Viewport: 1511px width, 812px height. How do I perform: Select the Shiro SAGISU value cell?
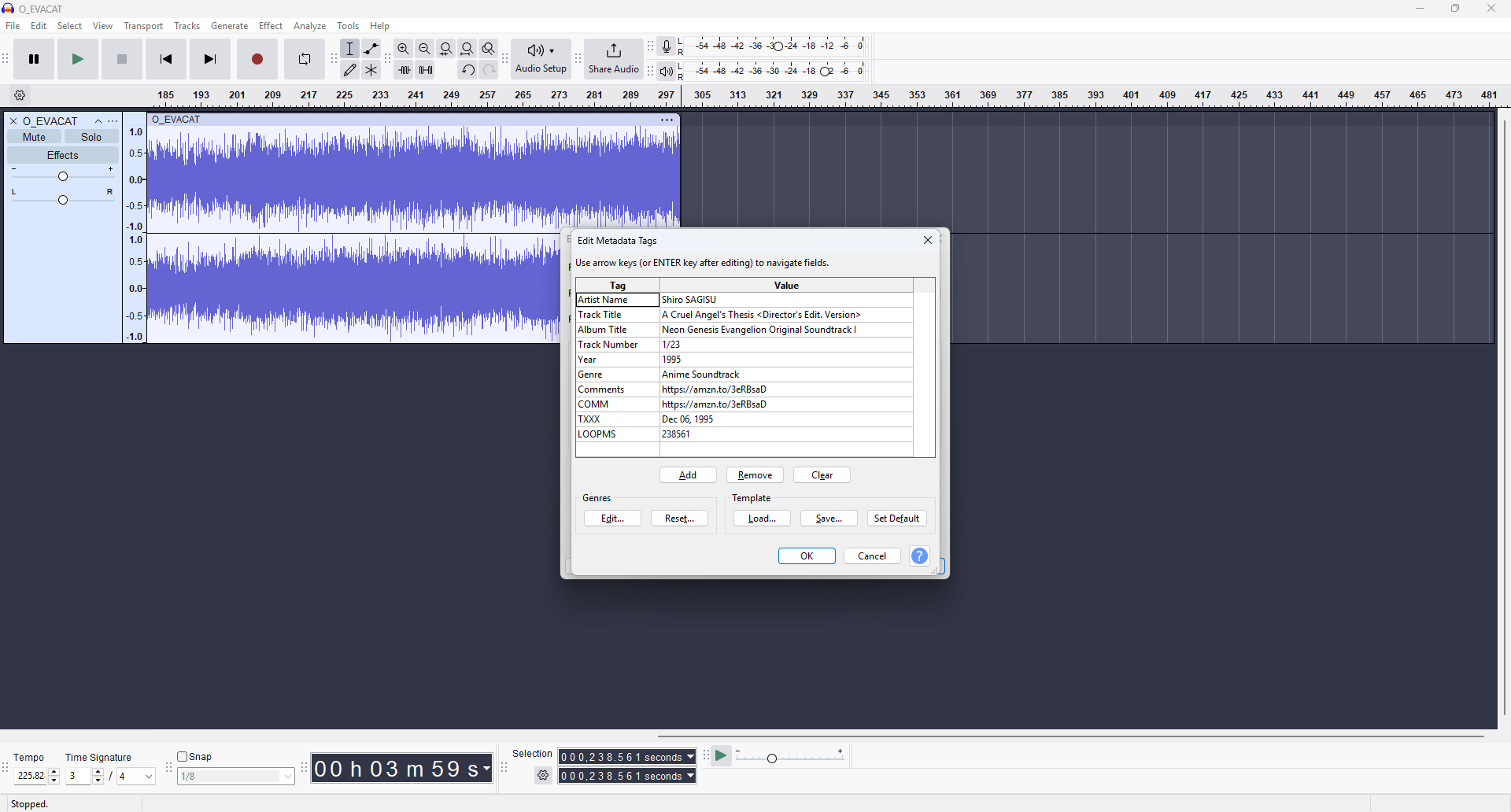click(x=785, y=300)
